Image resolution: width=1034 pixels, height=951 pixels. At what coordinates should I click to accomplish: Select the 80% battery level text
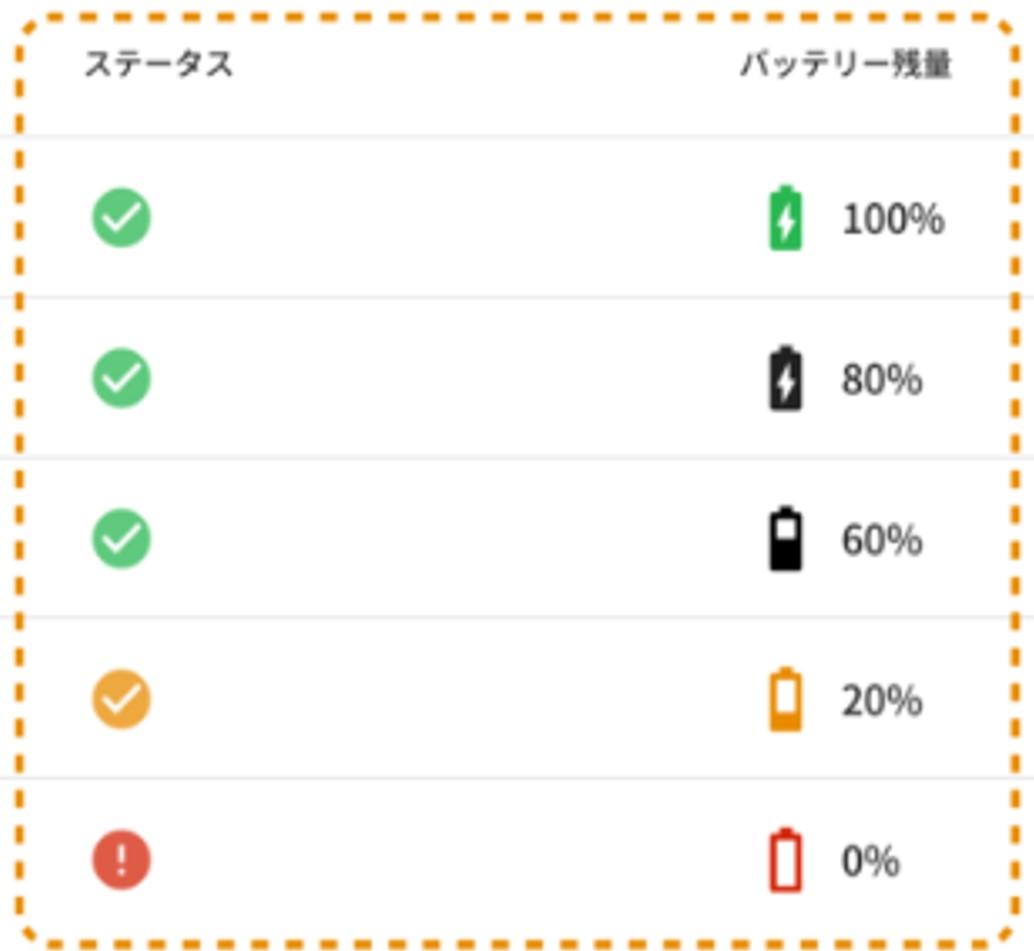[882, 379]
